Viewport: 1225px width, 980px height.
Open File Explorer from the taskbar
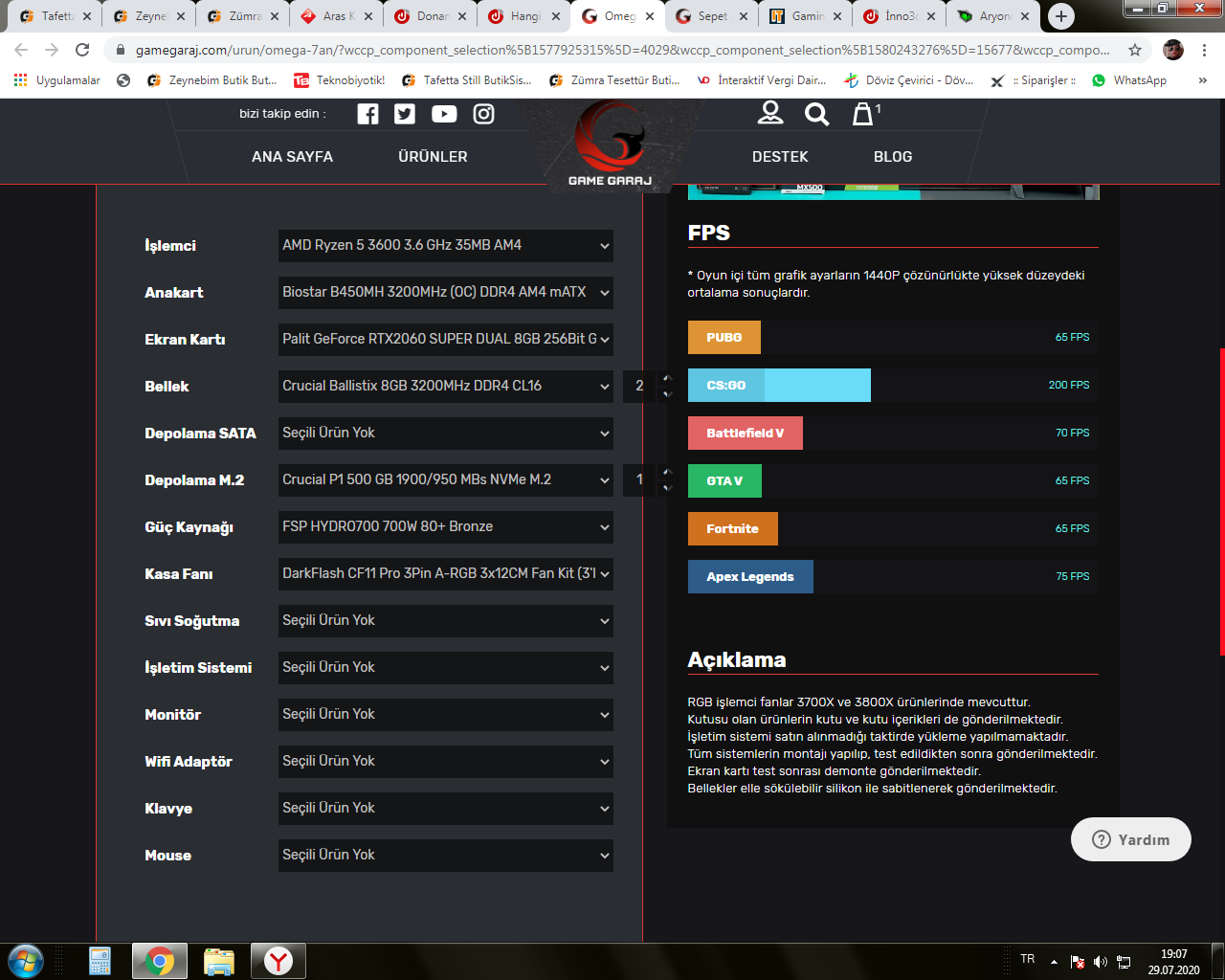coord(219,961)
